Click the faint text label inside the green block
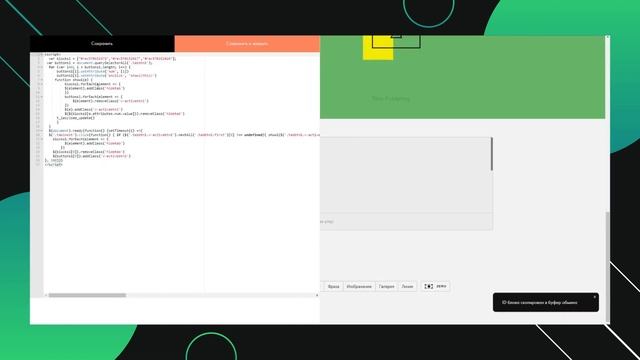Viewport: 640px width, 360px height. pyautogui.click(x=391, y=98)
